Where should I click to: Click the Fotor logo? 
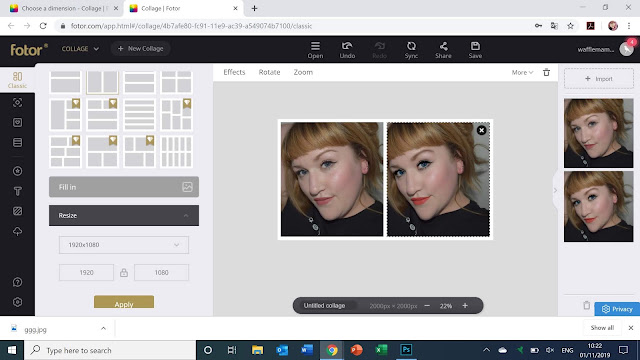click(29, 49)
